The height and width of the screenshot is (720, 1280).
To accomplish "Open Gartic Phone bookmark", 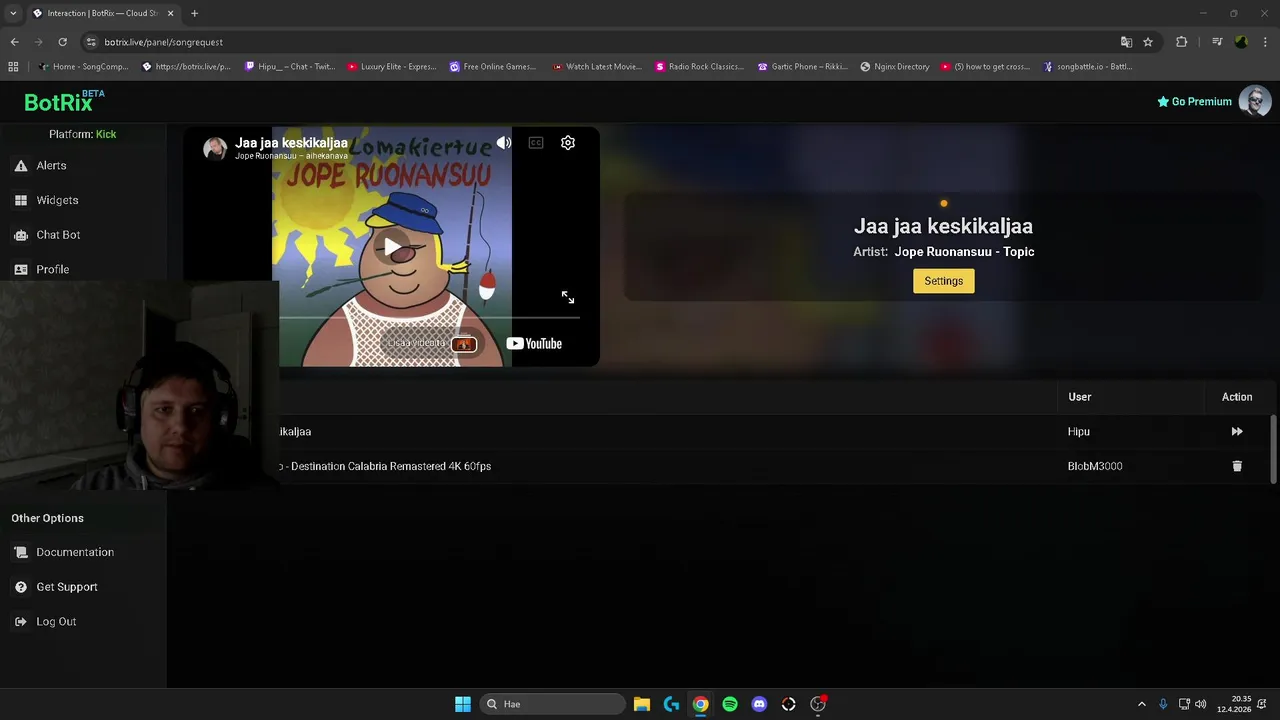I will pos(803,67).
